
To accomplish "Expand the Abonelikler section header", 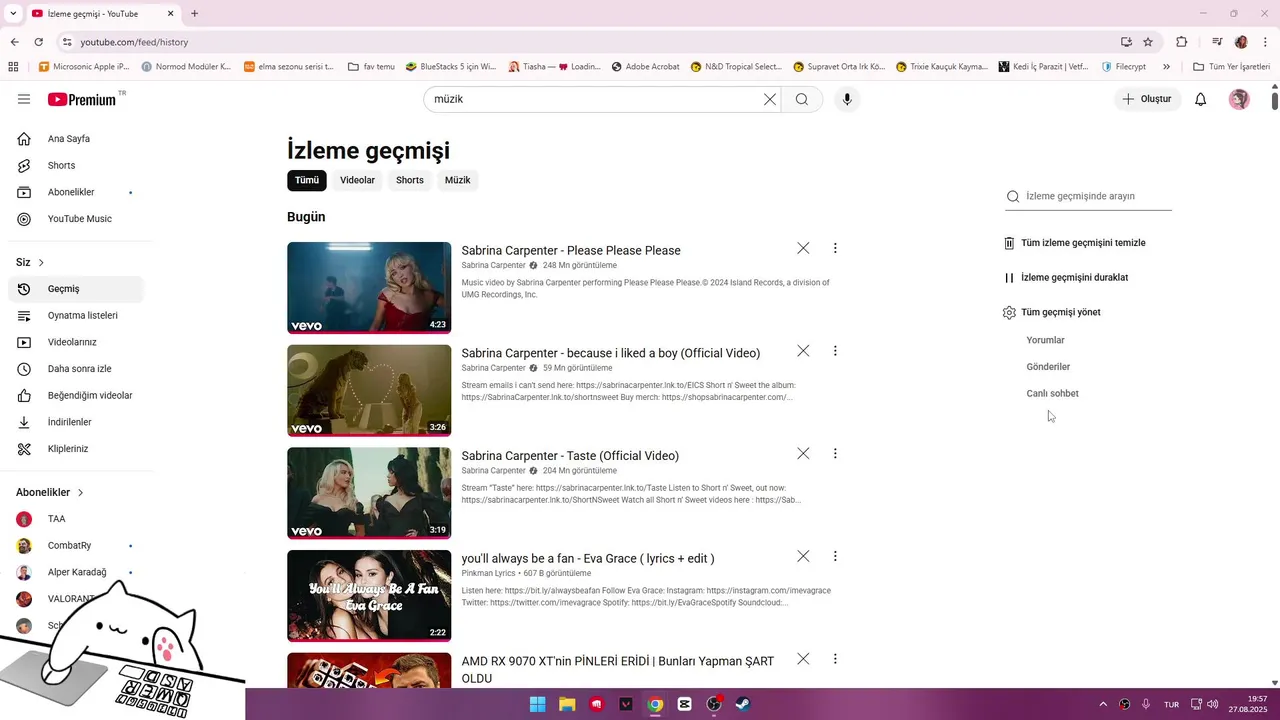I will tap(50, 492).
